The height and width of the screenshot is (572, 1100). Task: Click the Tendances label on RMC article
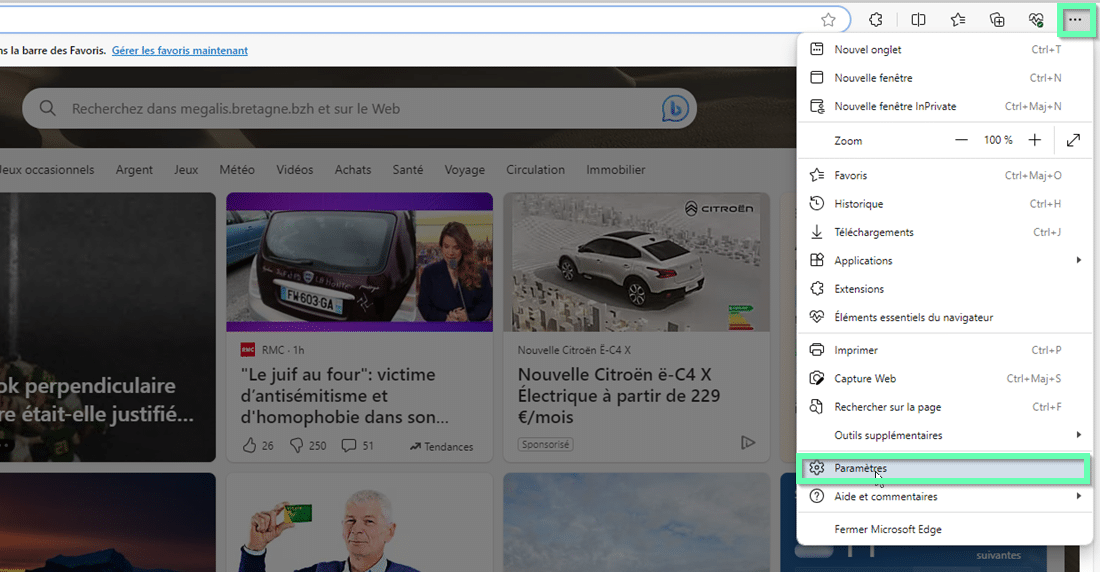coord(442,446)
